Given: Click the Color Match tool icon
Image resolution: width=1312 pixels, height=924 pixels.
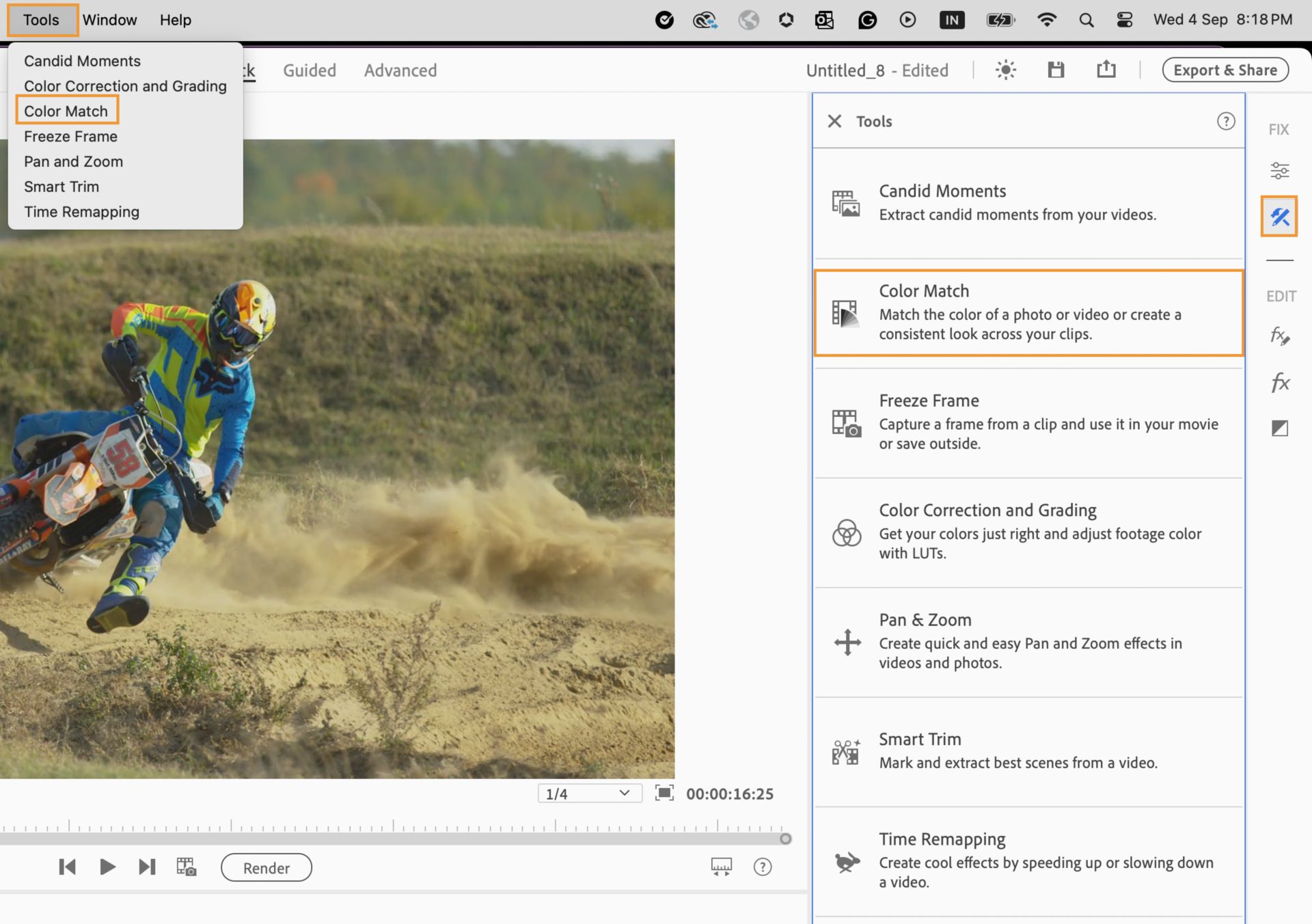Looking at the screenshot, I should click(x=845, y=314).
